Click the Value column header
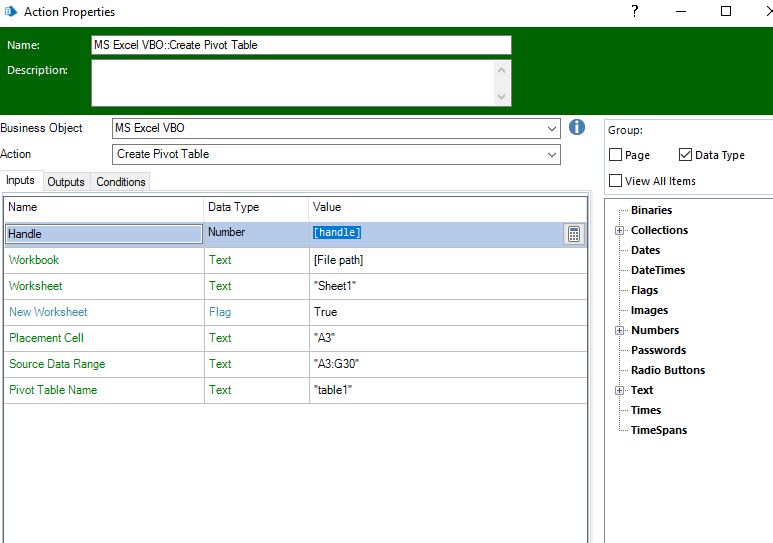 (448, 207)
